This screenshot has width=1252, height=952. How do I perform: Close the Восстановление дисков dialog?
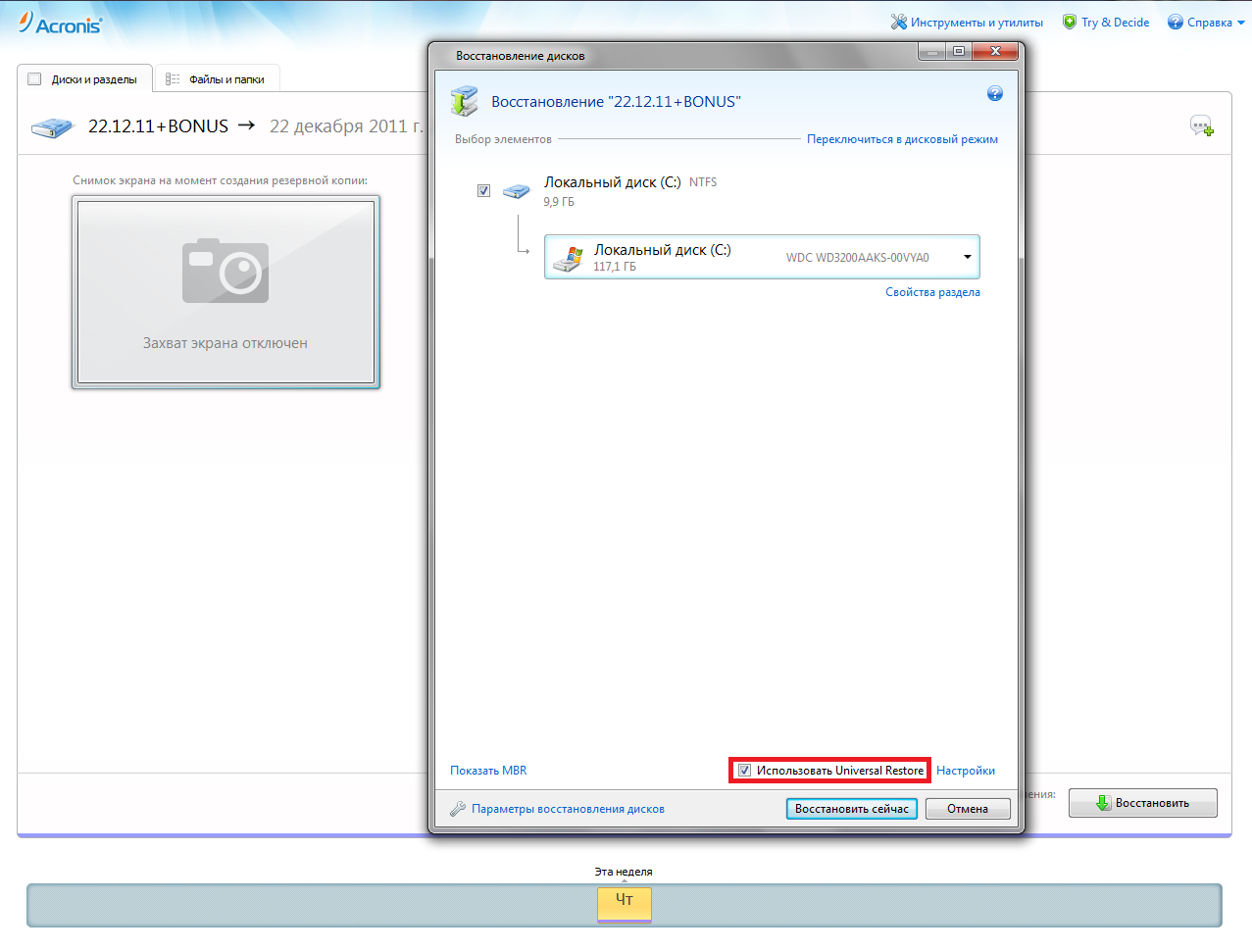pos(995,51)
